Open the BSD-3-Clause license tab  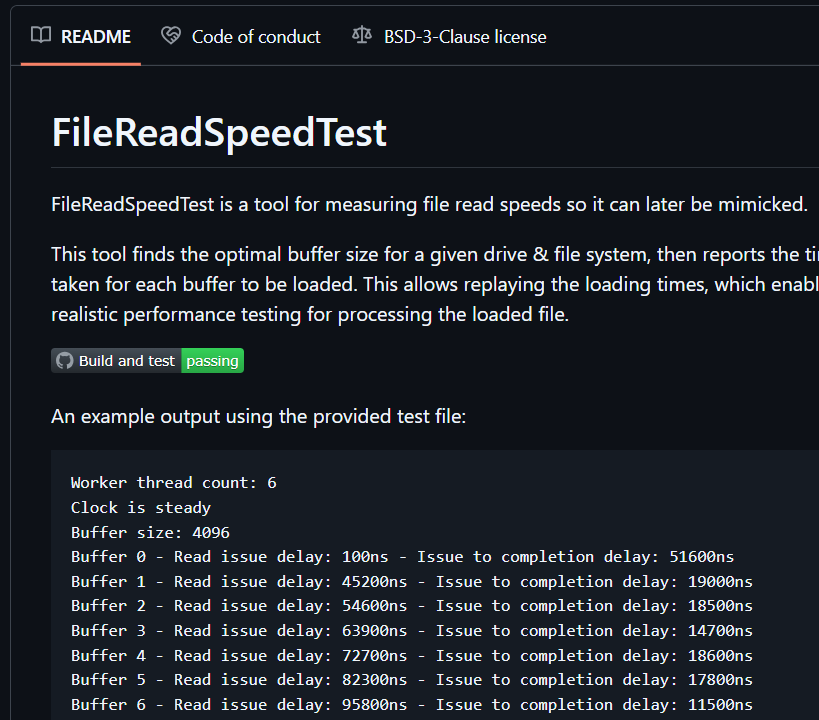464,37
